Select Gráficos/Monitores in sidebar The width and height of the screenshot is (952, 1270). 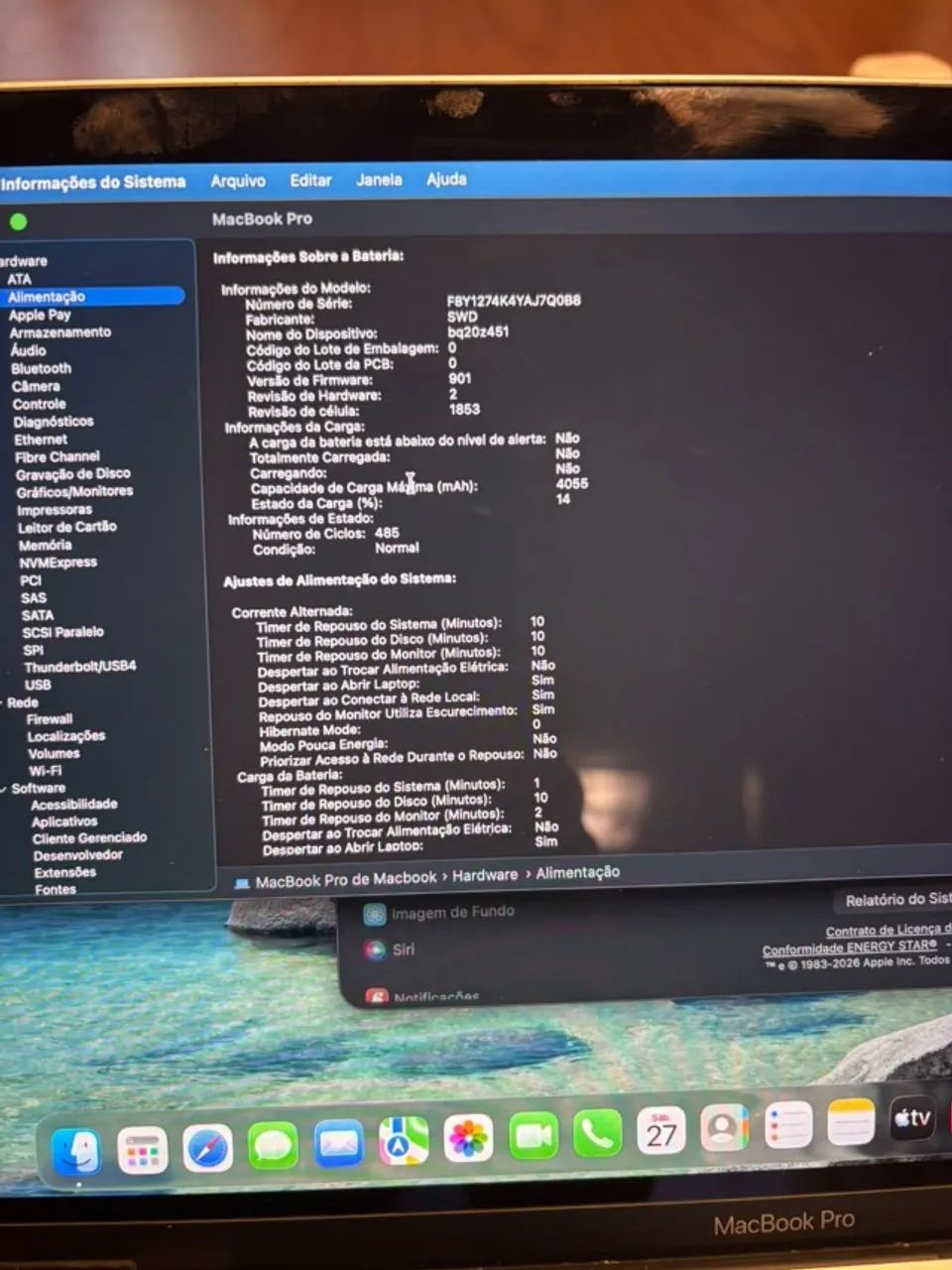tap(74, 491)
